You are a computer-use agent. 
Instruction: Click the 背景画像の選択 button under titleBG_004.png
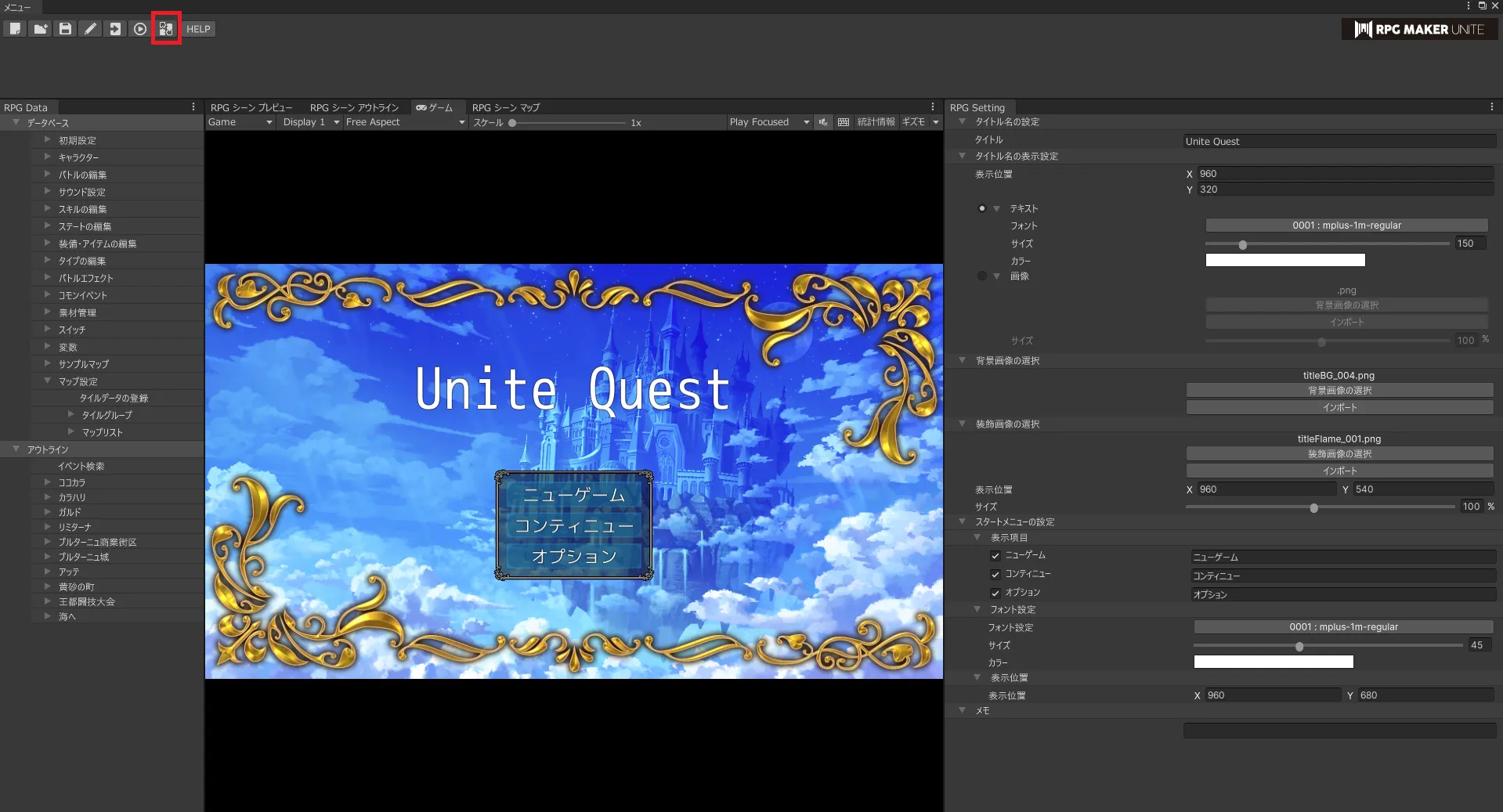pos(1339,390)
